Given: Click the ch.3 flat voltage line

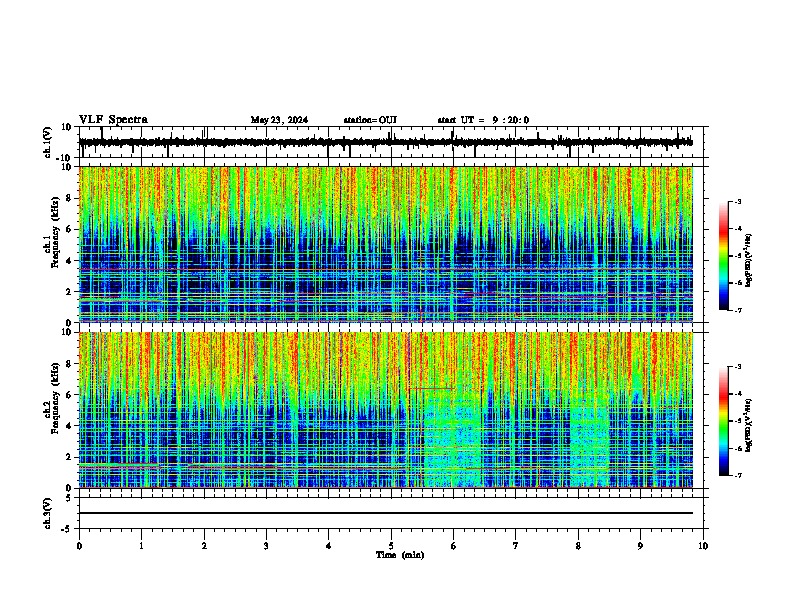Looking at the screenshot, I should [386, 513].
